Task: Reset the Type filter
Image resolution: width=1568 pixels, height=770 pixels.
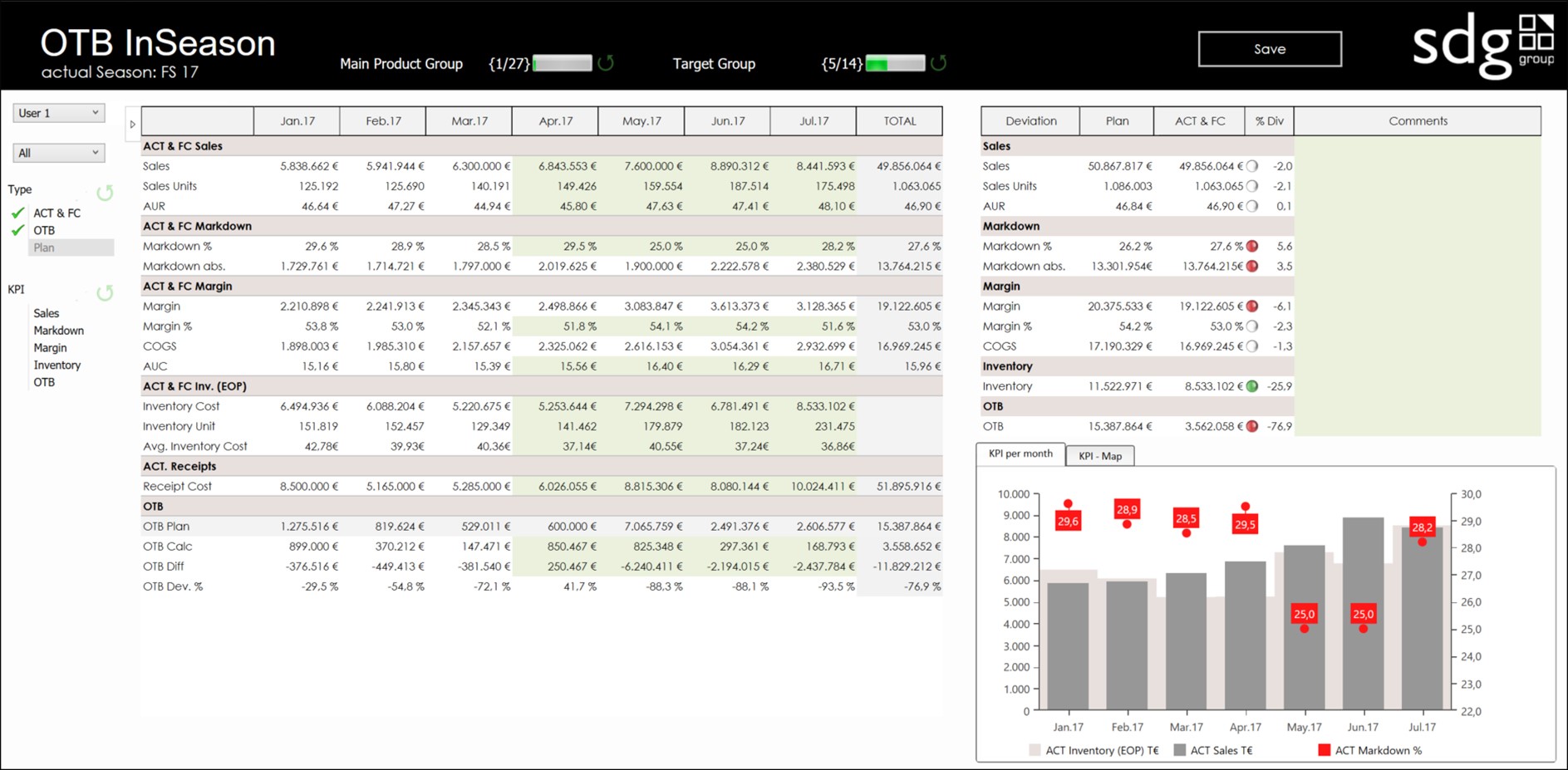Action: (x=105, y=193)
